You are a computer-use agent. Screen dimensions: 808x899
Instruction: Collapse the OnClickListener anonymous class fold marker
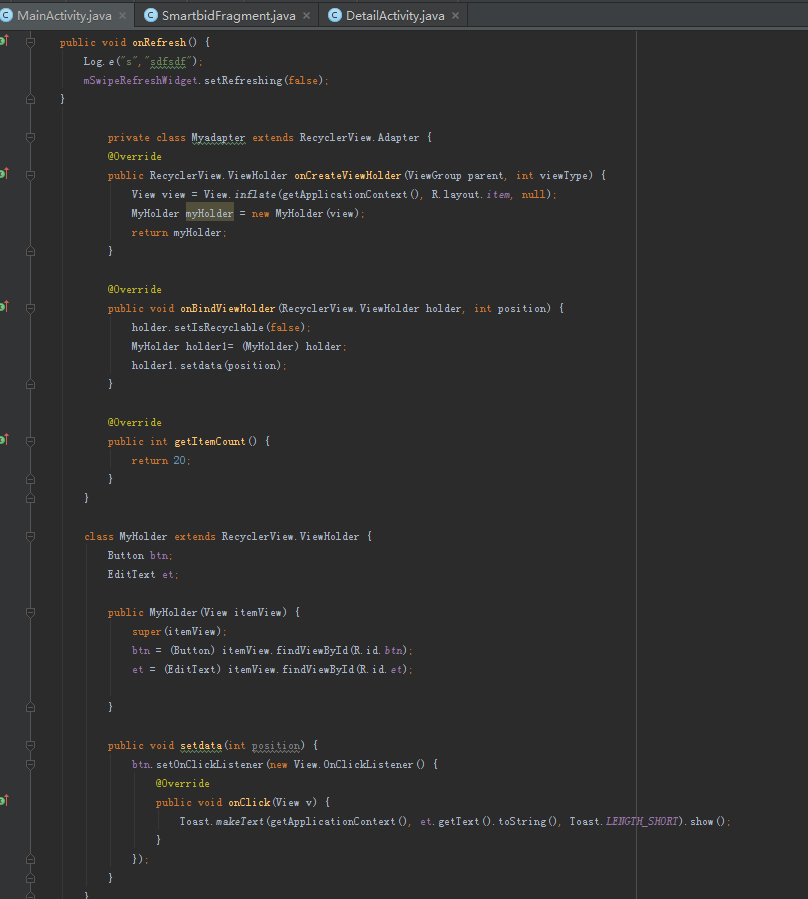click(30, 764)
